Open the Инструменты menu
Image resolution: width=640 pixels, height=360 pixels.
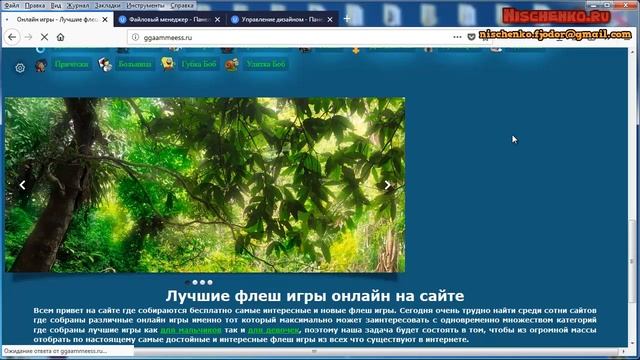pos(145,5)
